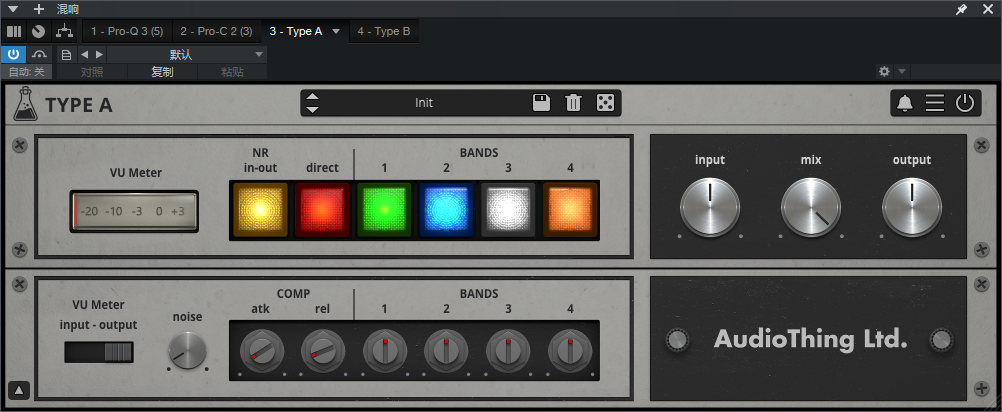Click the COMP atk knob
Image resolution: width=1002 pixels, height=412 pixels.
pos(261,351)
